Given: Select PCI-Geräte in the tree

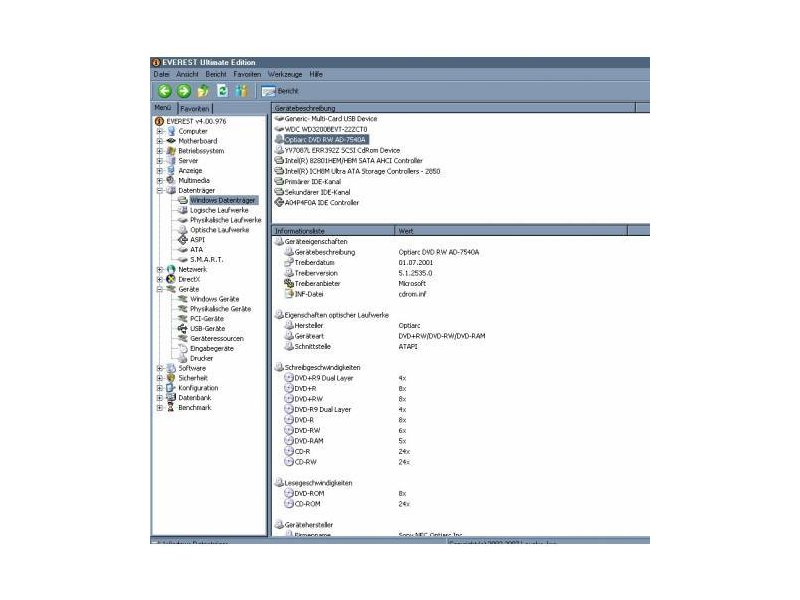Looking at the screenshot, I should click(207, 319).
